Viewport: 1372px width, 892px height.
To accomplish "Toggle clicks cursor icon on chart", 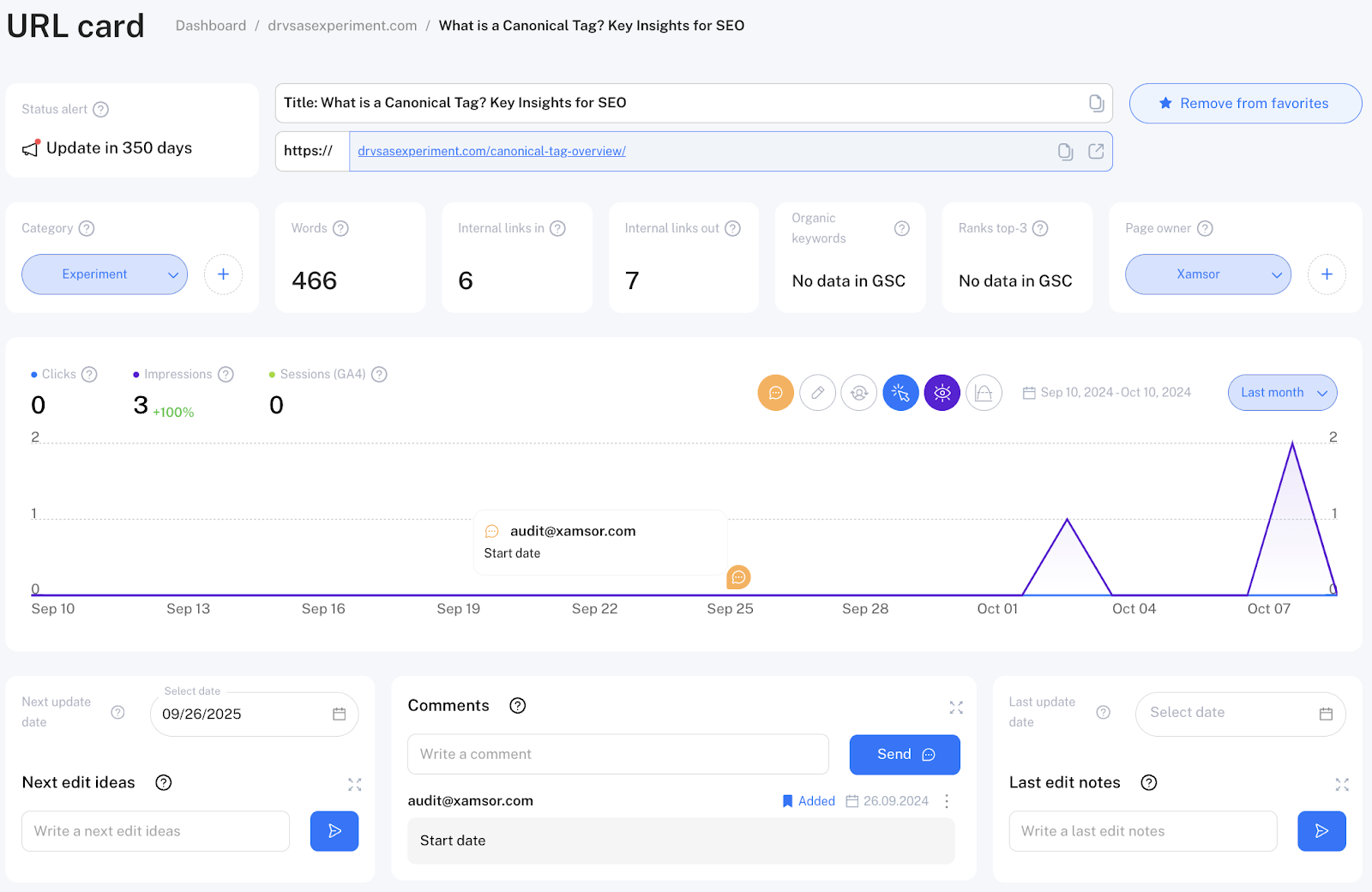I will point(900,393).
